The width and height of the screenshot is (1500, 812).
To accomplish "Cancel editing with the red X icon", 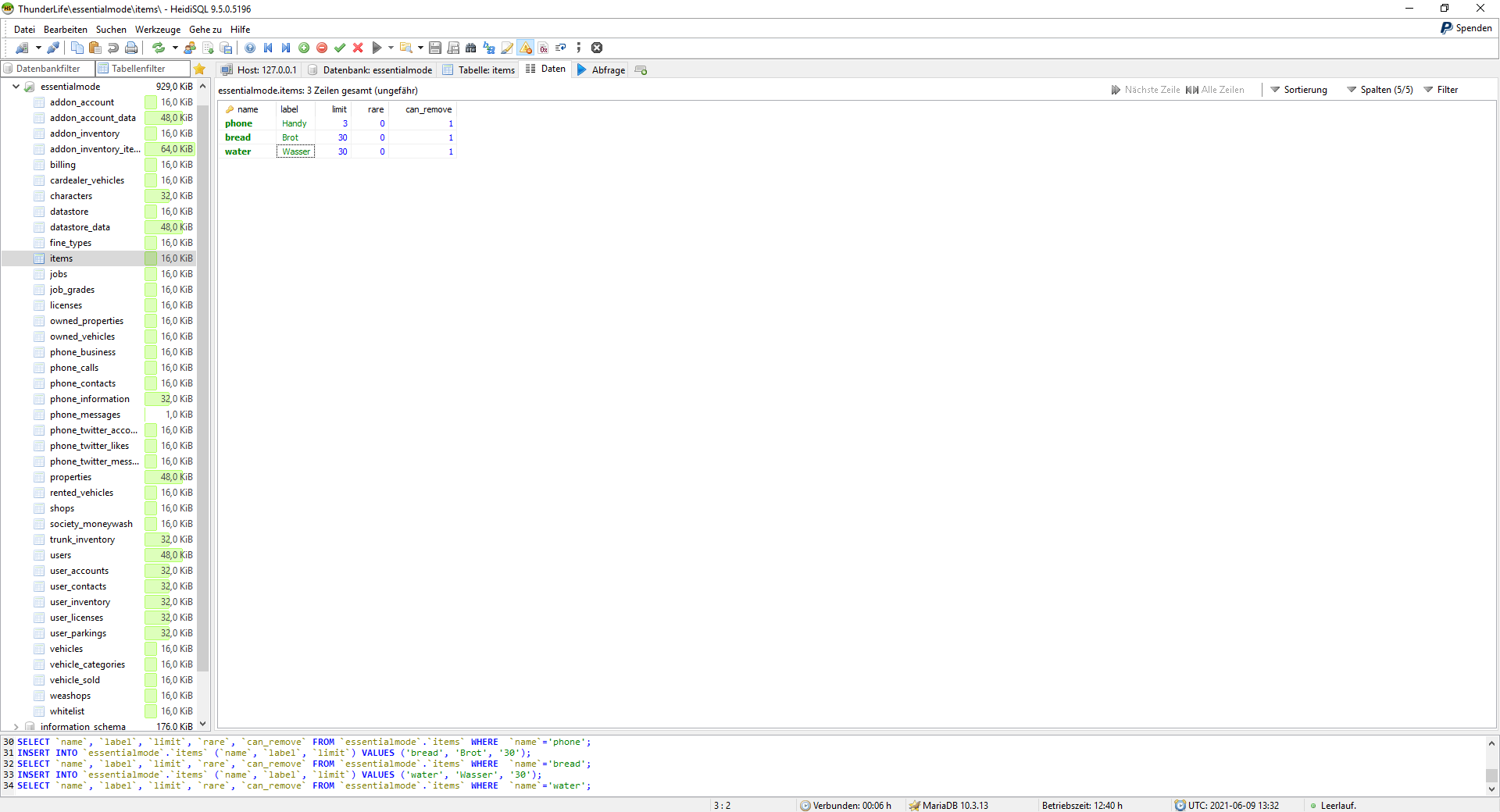I will (358, 48).
